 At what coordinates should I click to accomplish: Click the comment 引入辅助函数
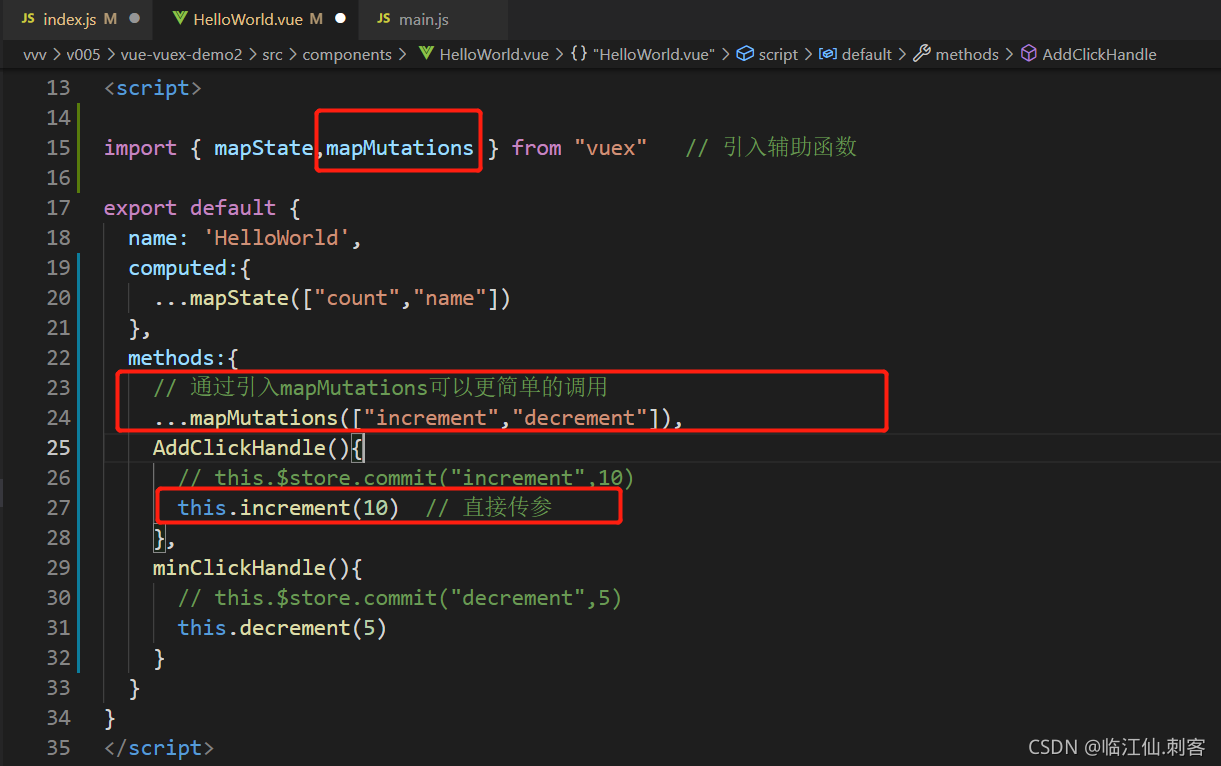[x=771, y=148]
